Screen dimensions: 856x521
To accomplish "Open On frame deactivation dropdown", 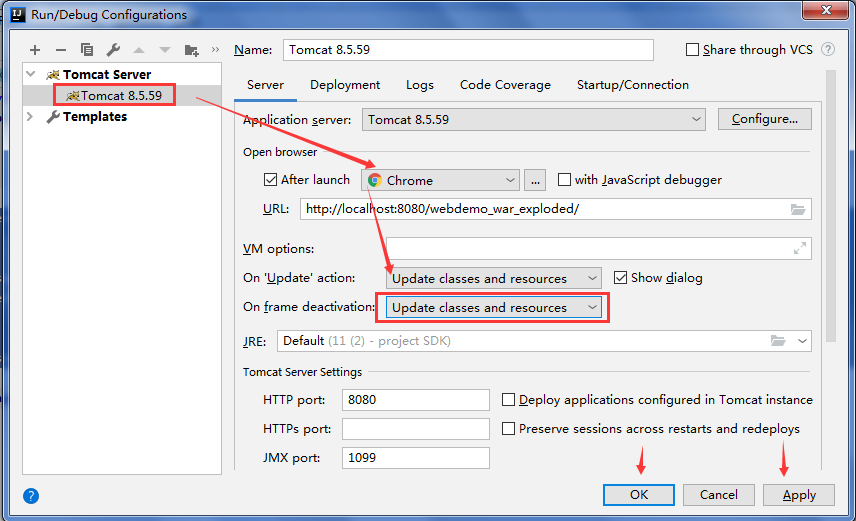I will point(494,307).
